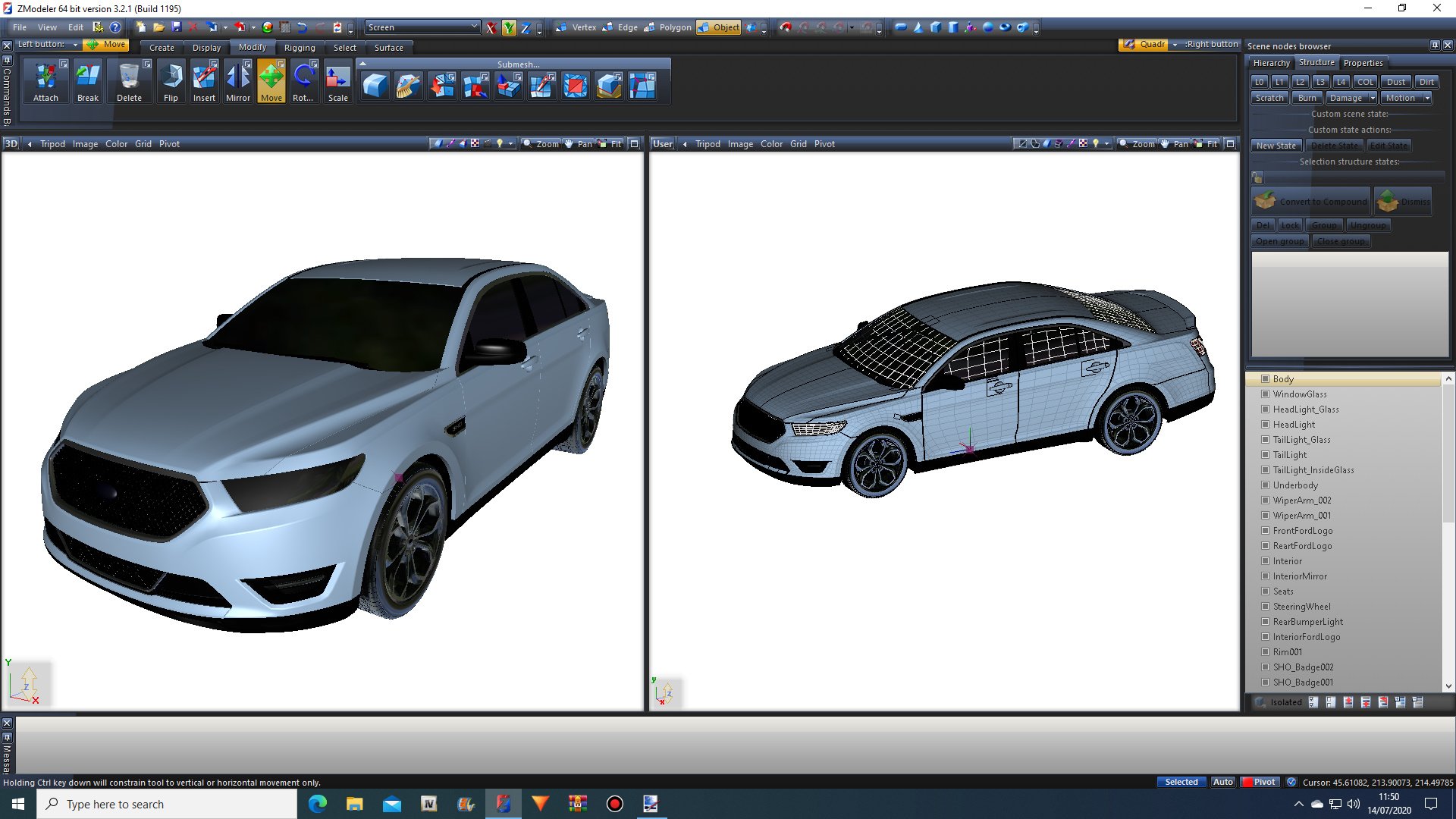
Task: Toggle the WindowGlass node checkbox
Action: click(x=1265, y=394)
